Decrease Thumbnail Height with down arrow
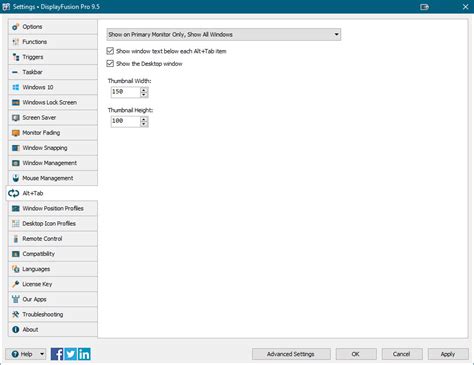Image resolution: width=474 pixels, height=365 pixels. pyautogui.click(x=144, y=124)
